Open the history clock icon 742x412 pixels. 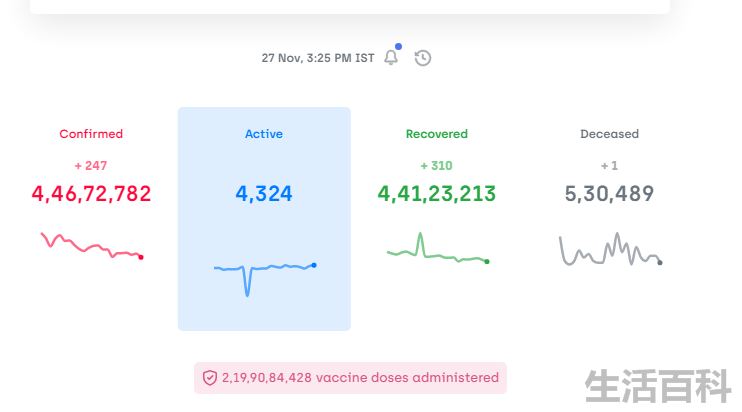click(423, 58)
